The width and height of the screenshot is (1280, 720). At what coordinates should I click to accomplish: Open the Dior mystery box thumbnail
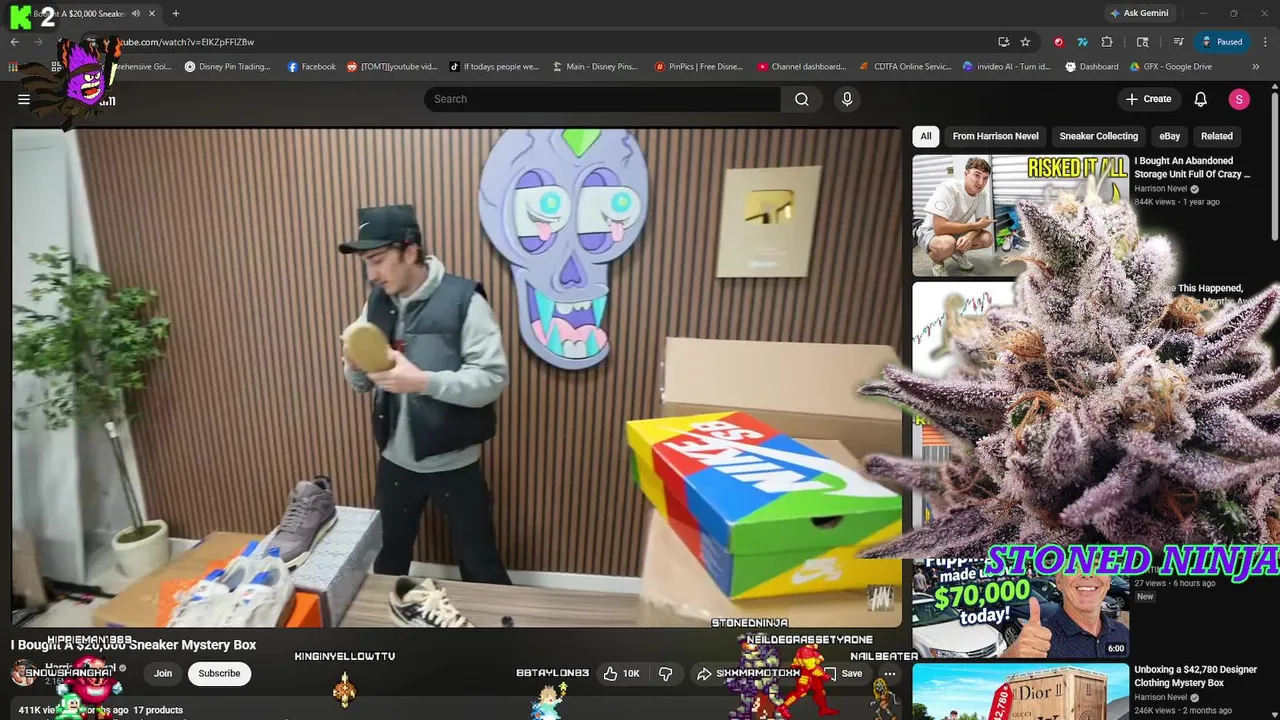pyautogui.click(x=1020, y=692)
